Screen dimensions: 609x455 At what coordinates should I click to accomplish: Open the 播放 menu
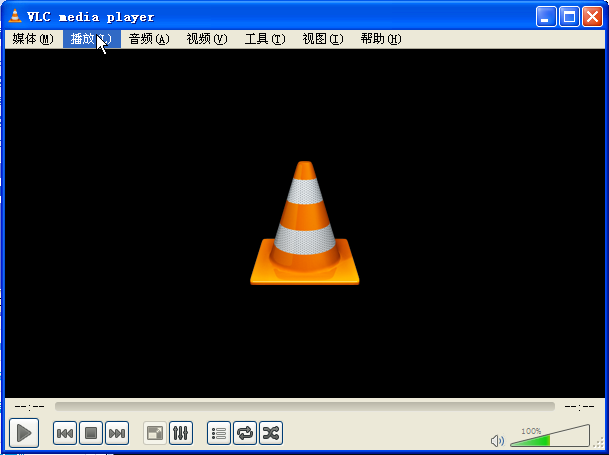coord(92,39)
